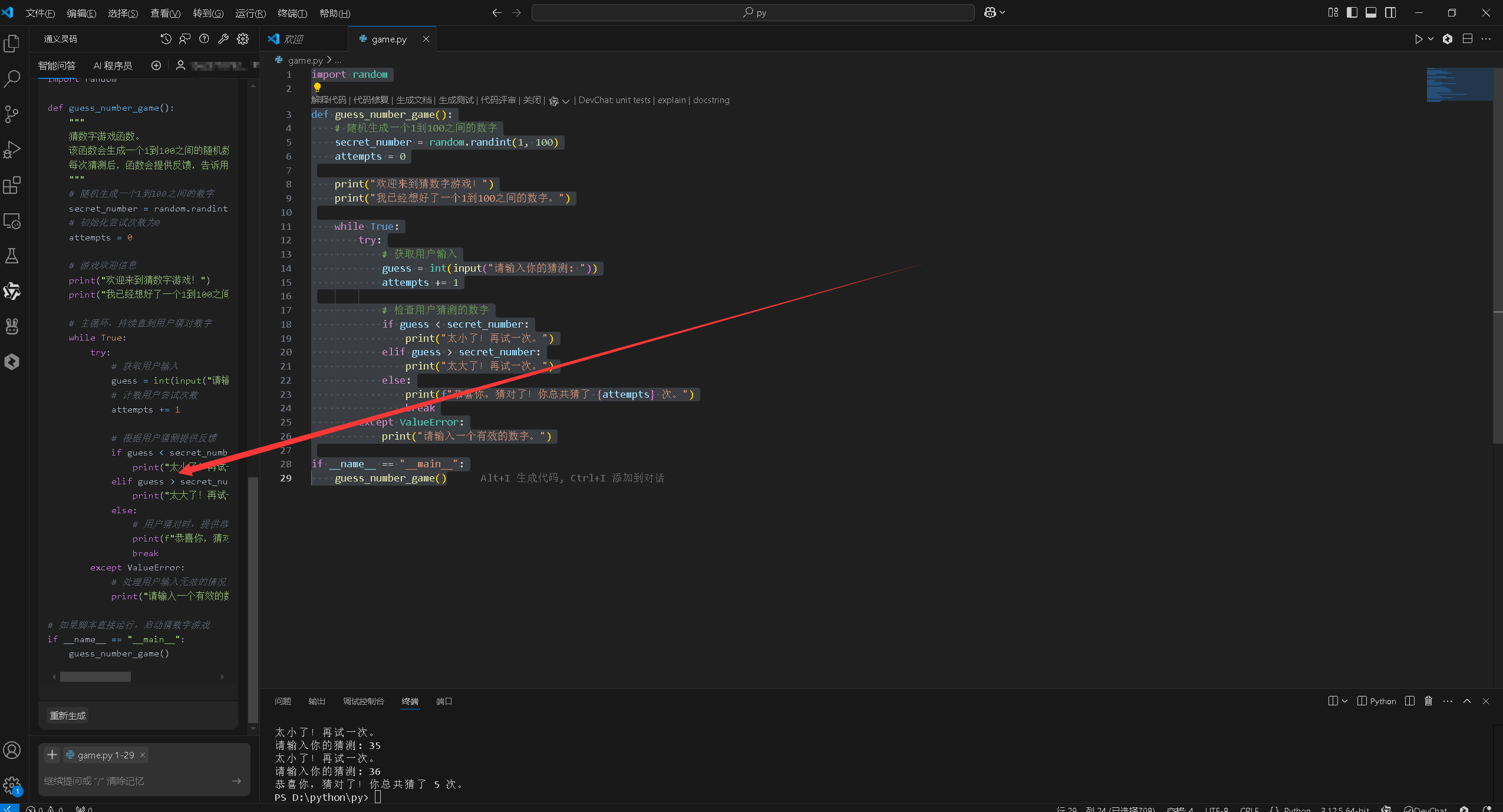Start a new chat with plus circle icon
The height and width of the screenshot is (812, 1503).
tap(156, 65)
